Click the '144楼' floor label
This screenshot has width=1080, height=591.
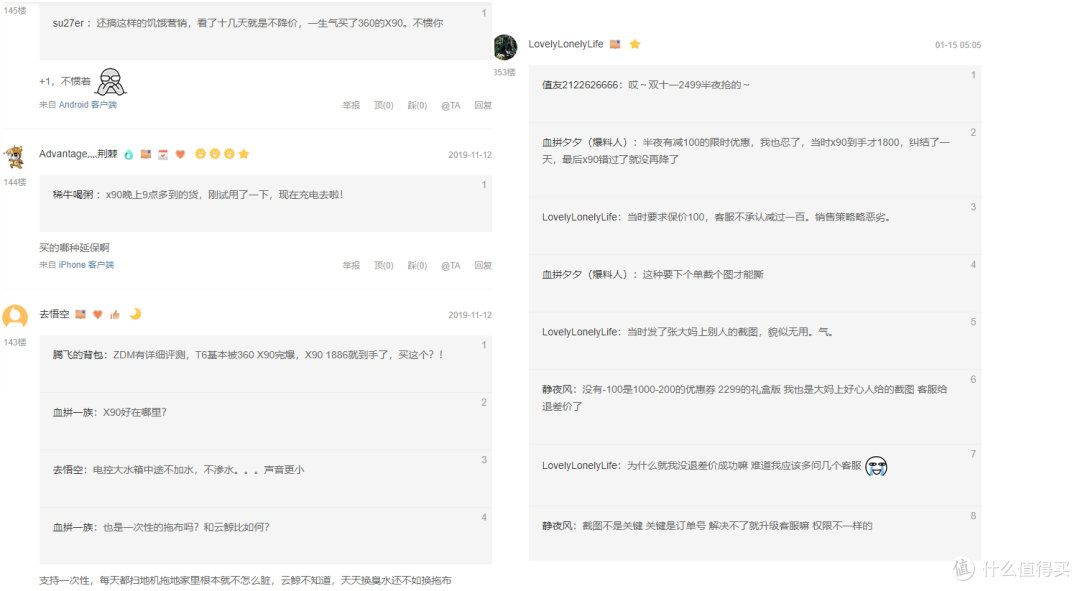pyautogui.click(x=15, y=182)
